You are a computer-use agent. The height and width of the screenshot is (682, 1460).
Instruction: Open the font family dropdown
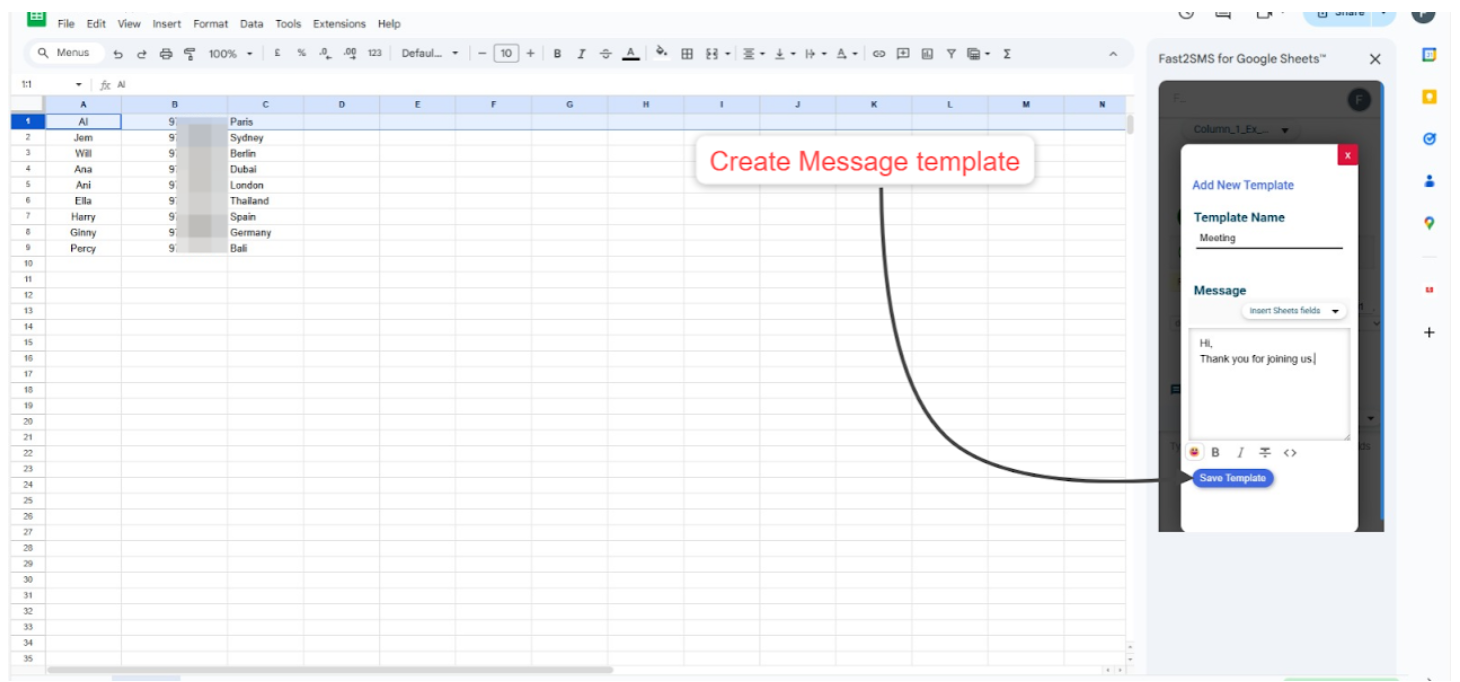[x=430, y=54]
